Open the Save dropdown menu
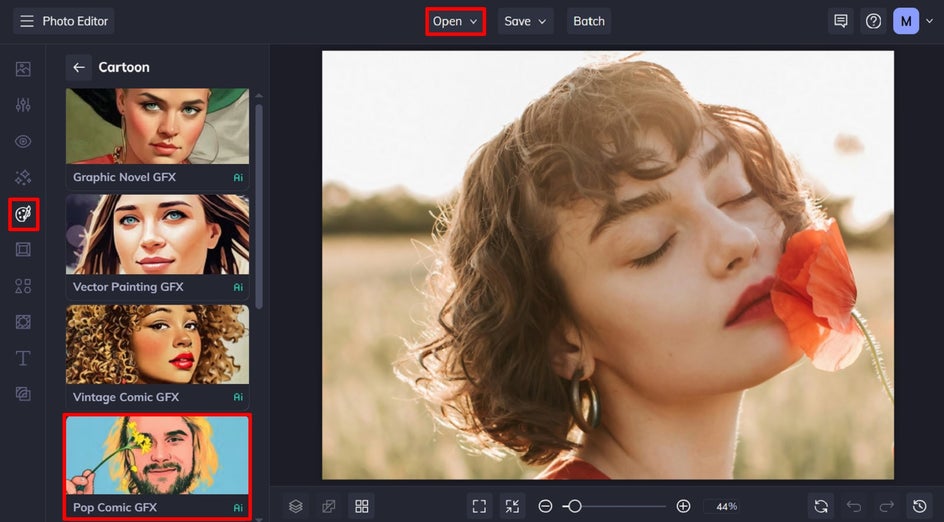944x522 pixels. point(526,21)
